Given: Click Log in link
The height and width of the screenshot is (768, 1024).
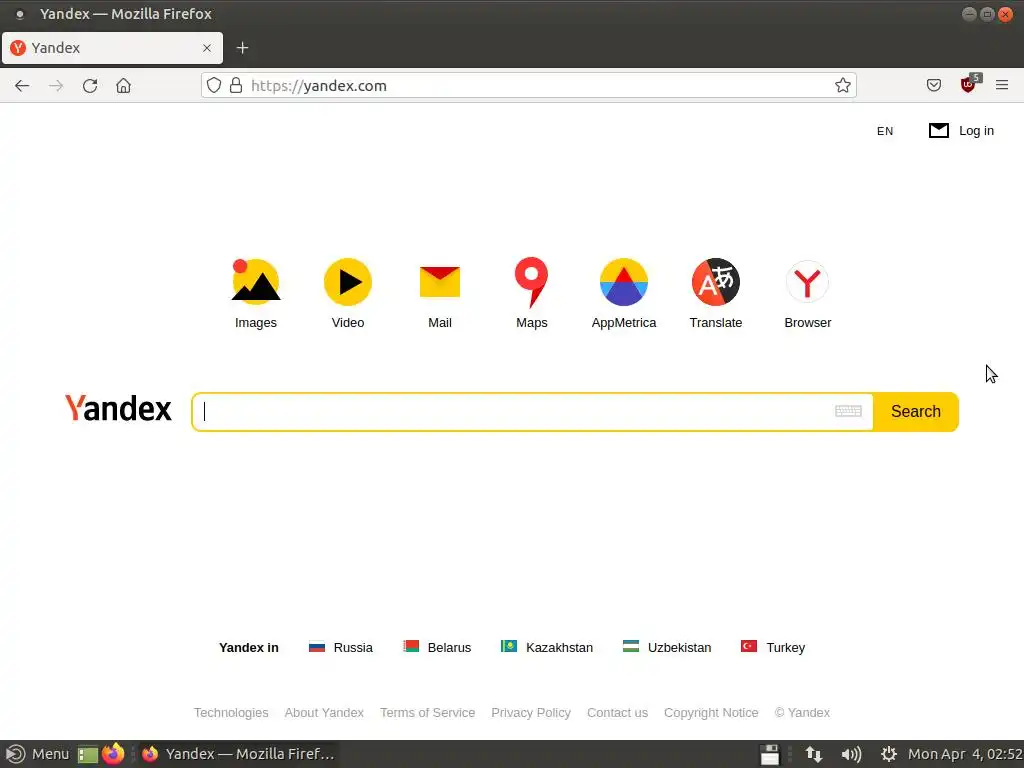Looking at the screenshot, I should [x=976, y=131].
